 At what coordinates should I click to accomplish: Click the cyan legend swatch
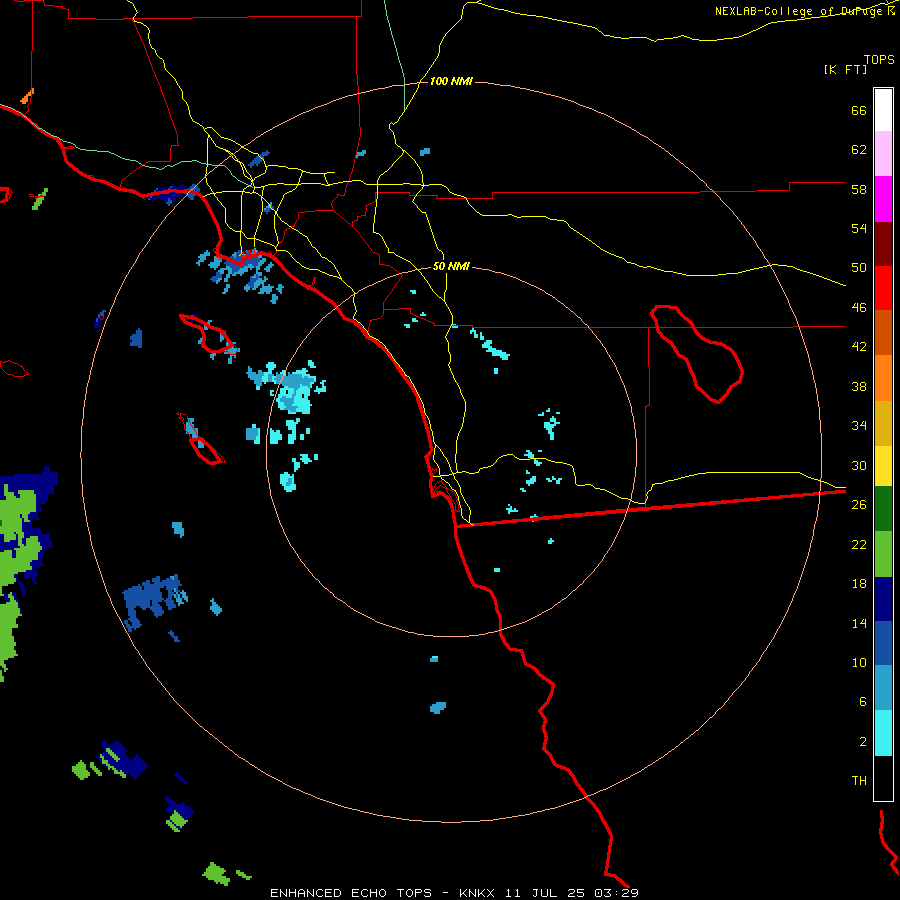(x=883, y=733)
